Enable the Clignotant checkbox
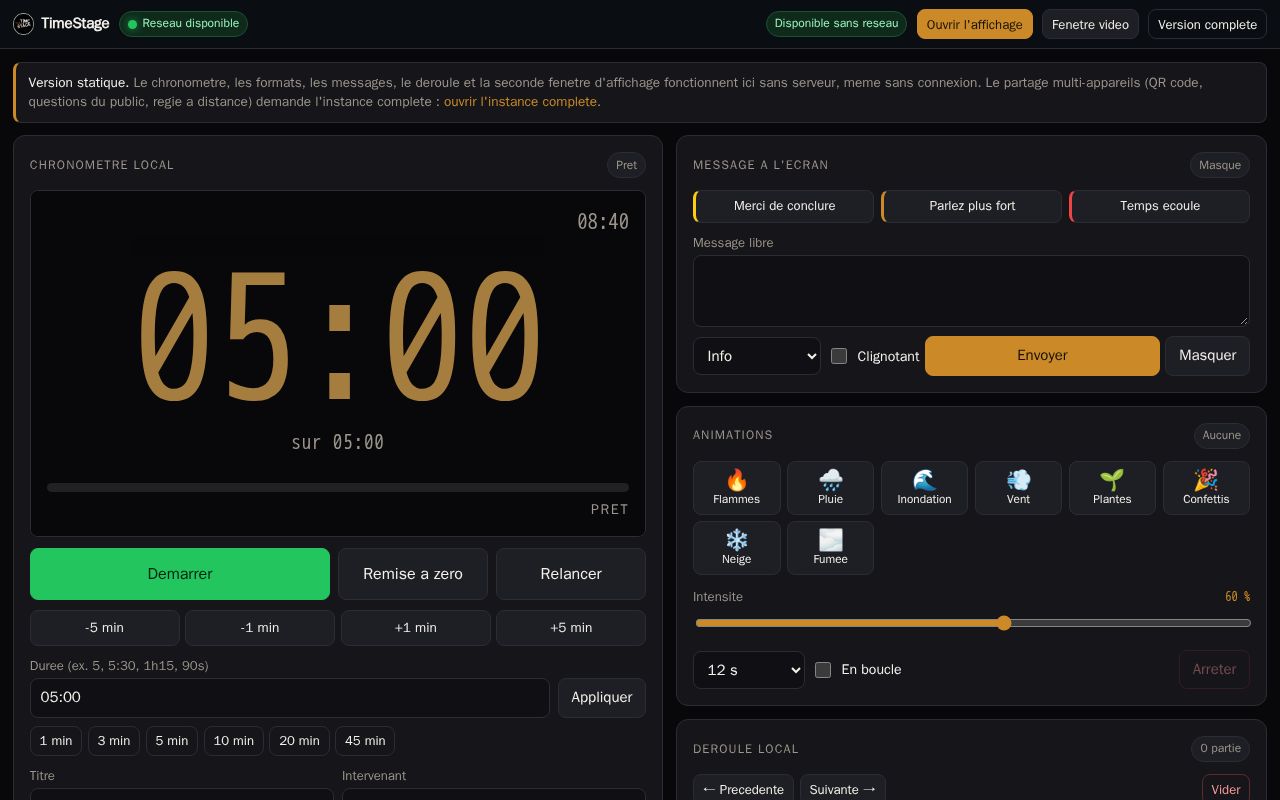The height and width of the screenshot is (800, 1280). (x=839, y=356)
